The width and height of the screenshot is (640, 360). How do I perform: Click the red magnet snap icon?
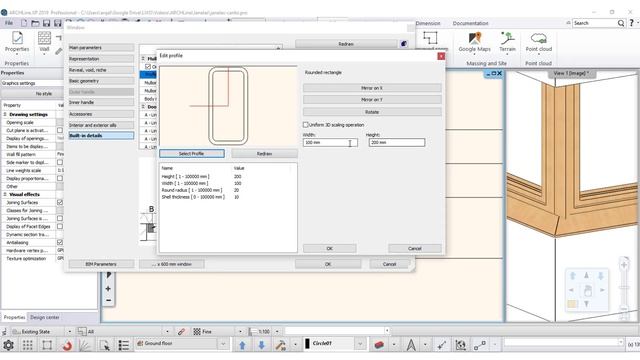click(x=67, y=345)
